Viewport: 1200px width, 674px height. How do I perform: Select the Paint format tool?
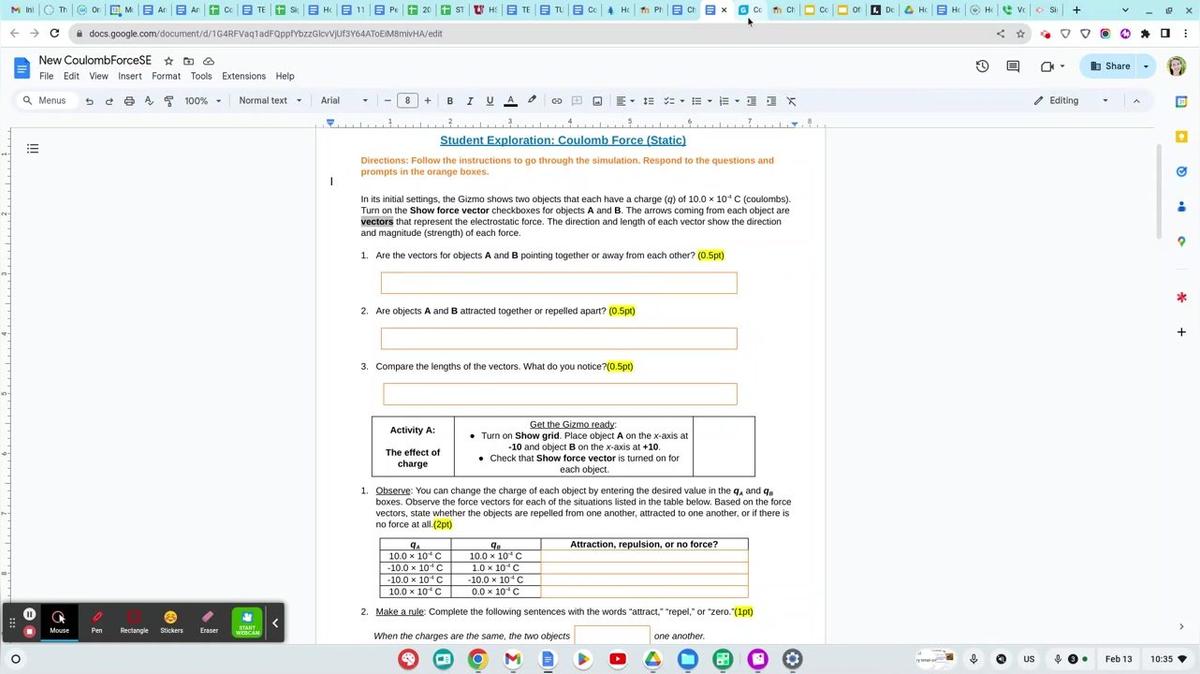coord(168,101)
